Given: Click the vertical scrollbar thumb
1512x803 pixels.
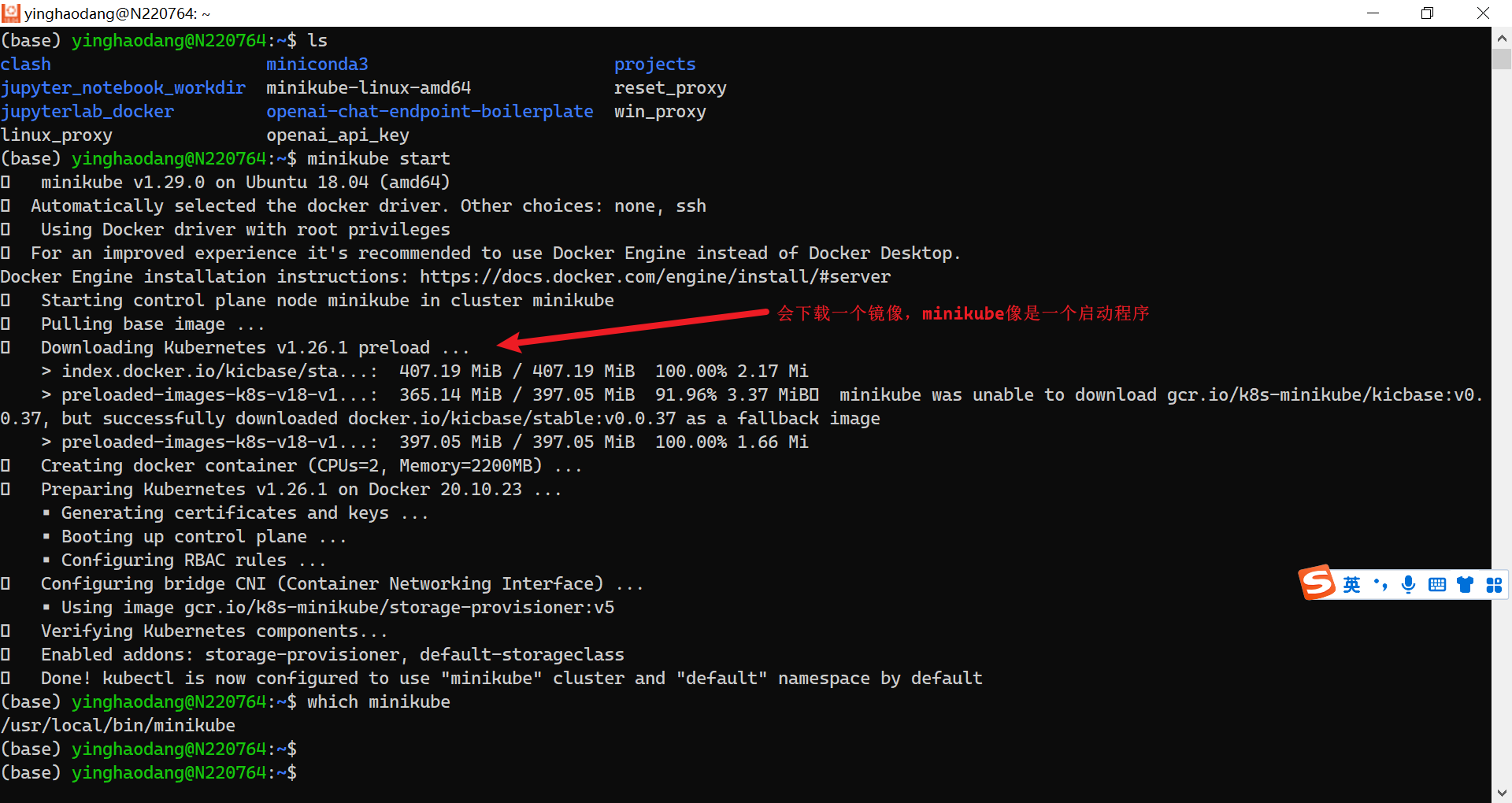Looking at the screenshot, I should tap(1502, 59).
